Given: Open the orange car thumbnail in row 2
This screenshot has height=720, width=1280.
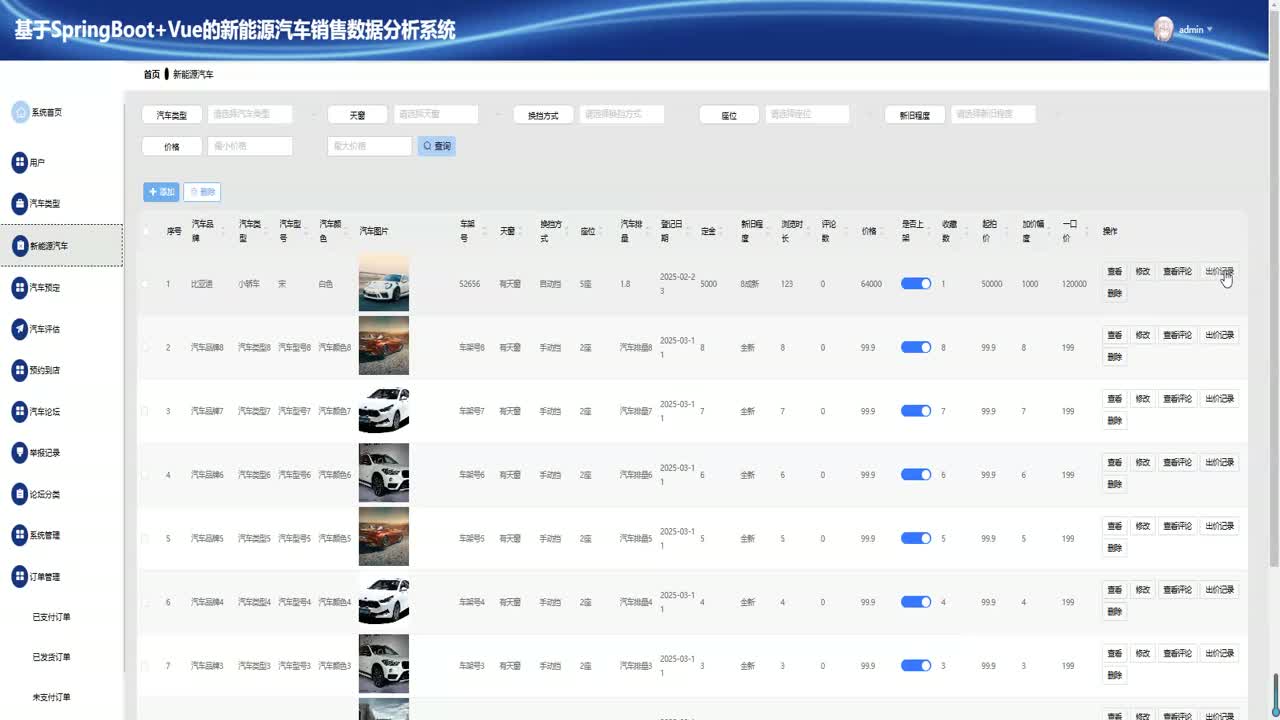Looking at the screenshot, I should click(x=384, y=345).
